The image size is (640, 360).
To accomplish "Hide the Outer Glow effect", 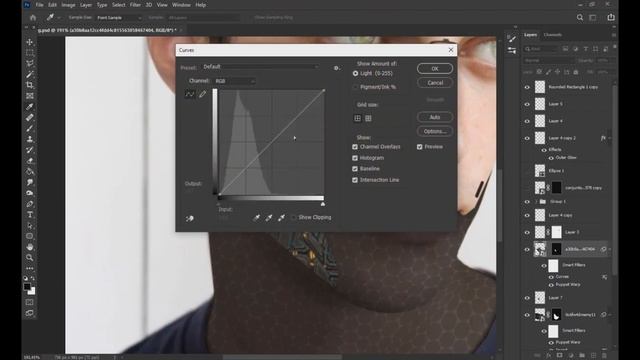I will click(x=551, y=158).
